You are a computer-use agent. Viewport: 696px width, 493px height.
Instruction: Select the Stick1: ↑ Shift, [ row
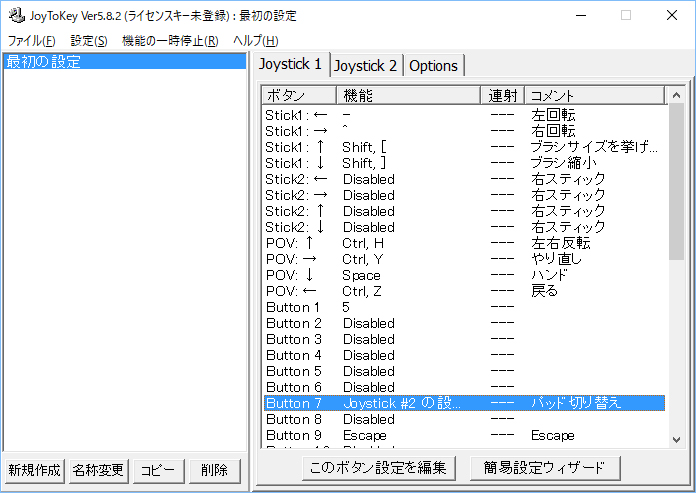click(464, 147)
